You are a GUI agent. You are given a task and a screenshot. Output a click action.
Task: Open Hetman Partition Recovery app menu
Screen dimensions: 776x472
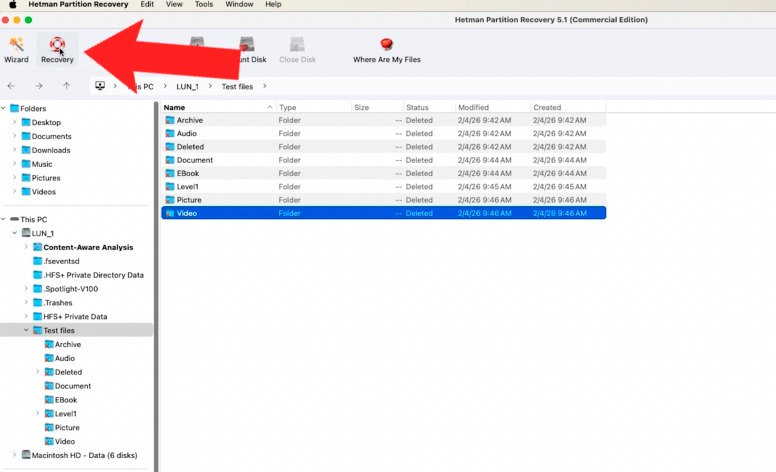coord(78,4)
